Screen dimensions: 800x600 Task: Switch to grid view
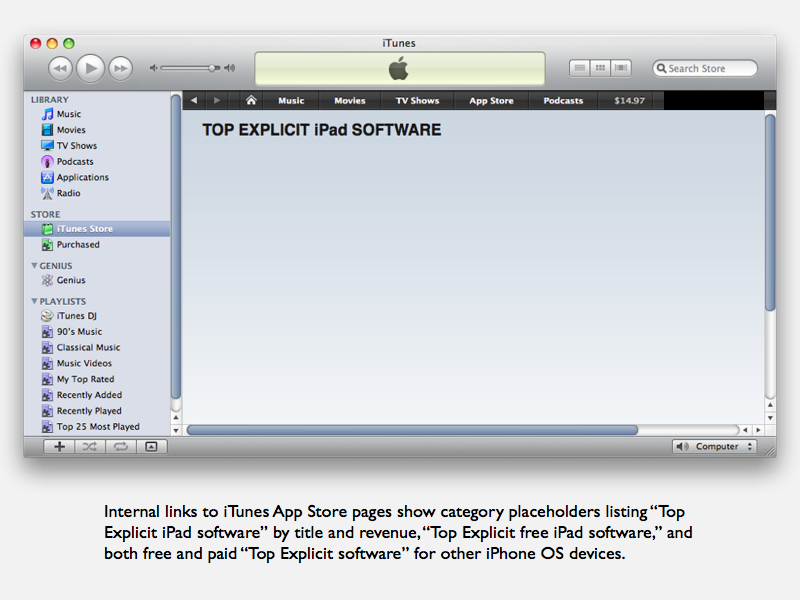point(601,68)
